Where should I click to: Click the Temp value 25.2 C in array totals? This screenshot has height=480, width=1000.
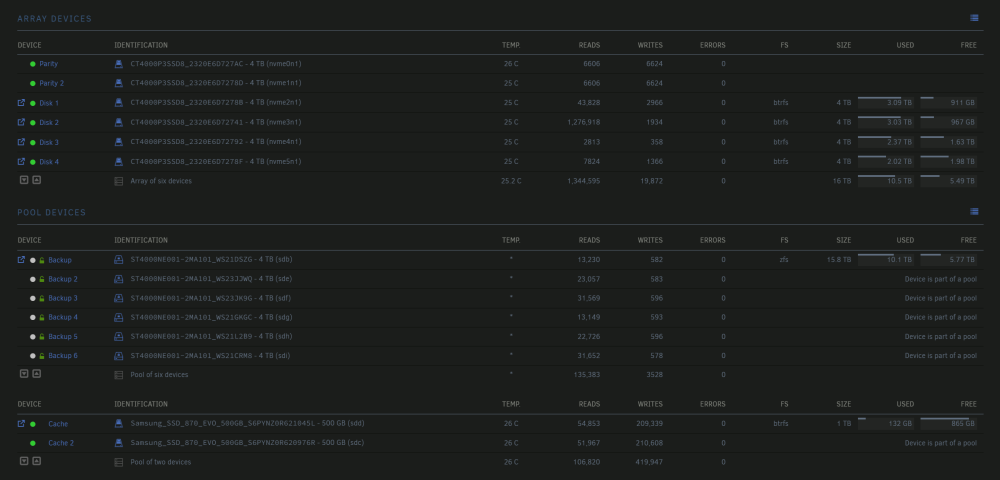click(x=511, y=181)
